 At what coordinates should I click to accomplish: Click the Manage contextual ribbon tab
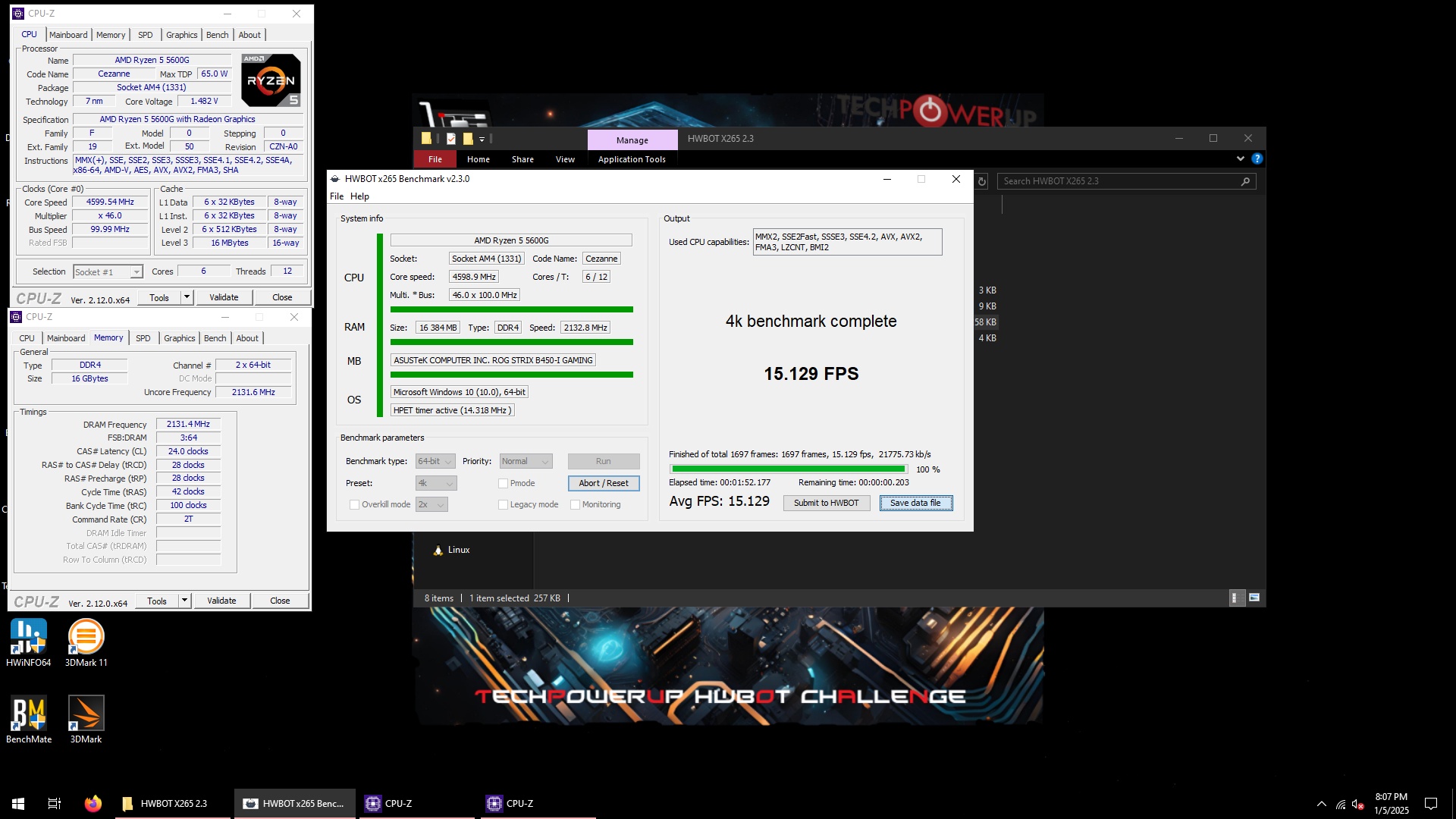point(632,140)
